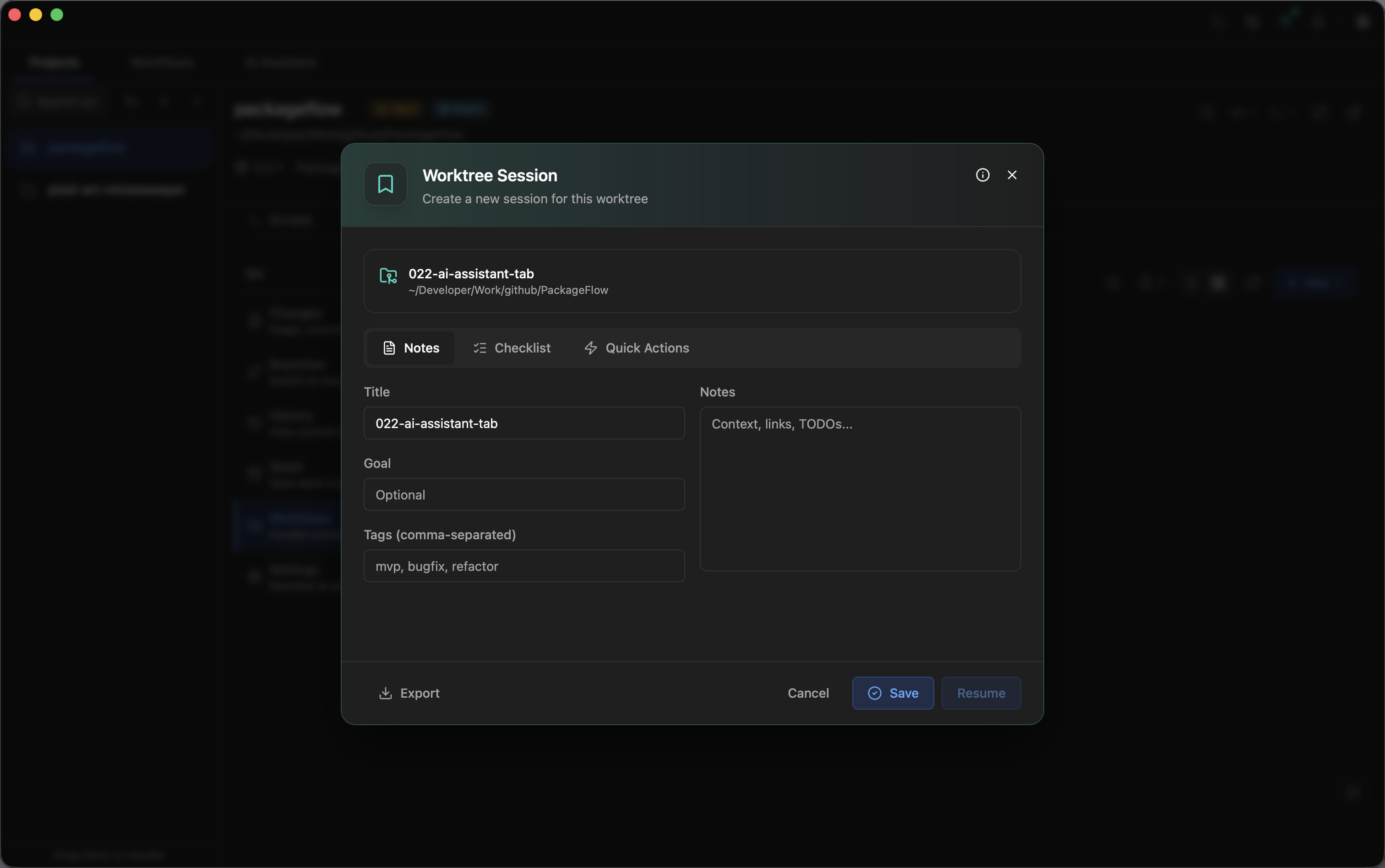The image size is (1385, 868).
Task: Click the lightning bolt Quick Actions icon
Action: (590, 348)
